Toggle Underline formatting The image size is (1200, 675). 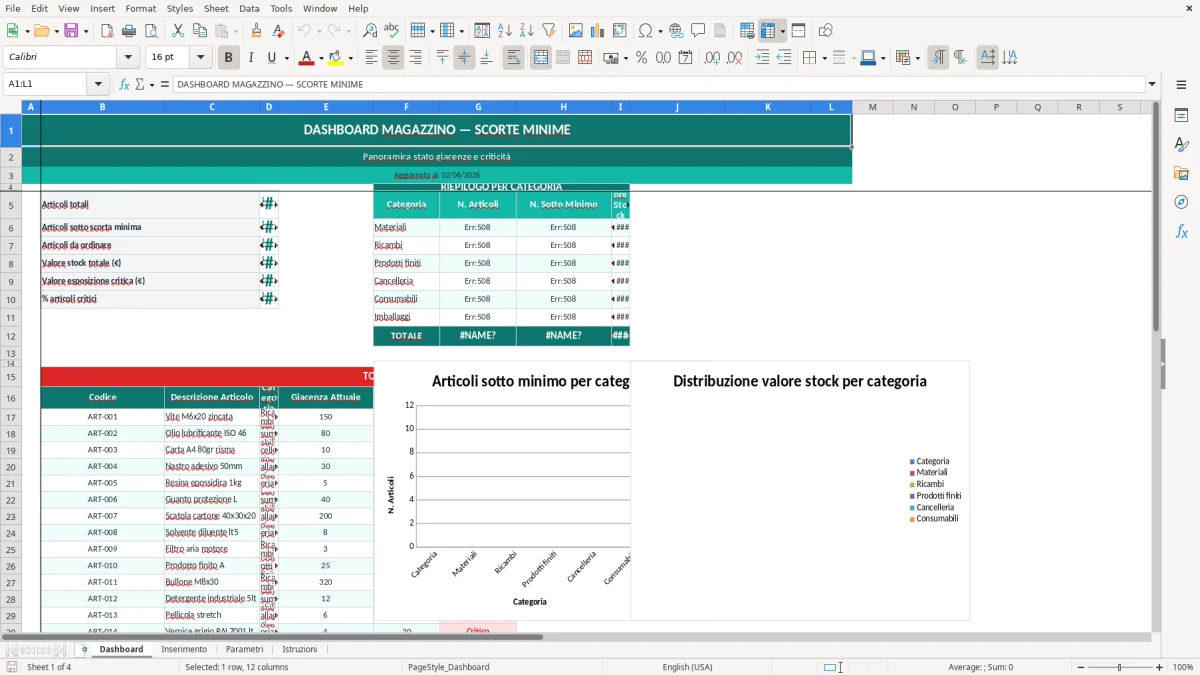tap(272, 58)
